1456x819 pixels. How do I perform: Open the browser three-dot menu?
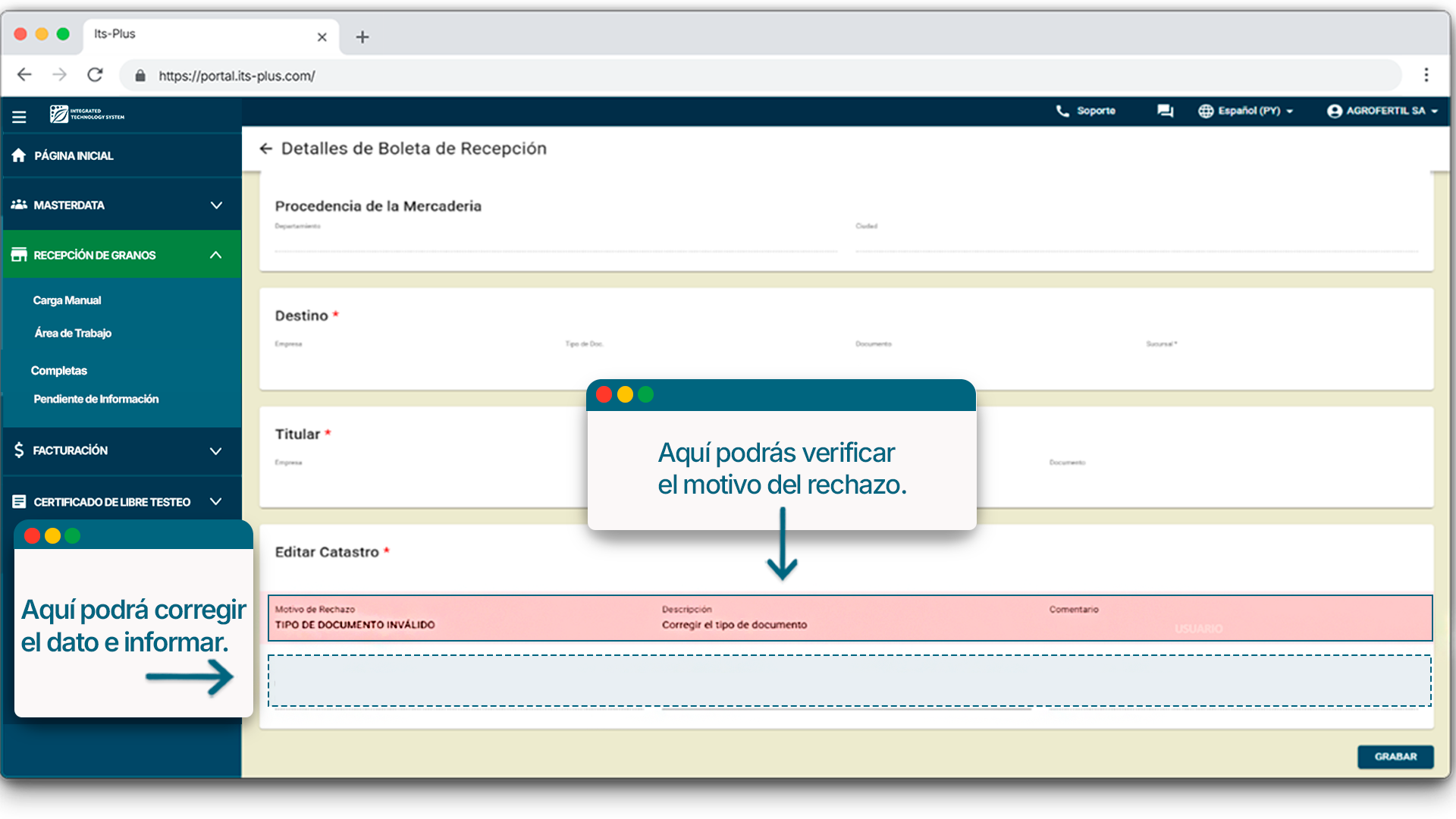[1426, 75]
